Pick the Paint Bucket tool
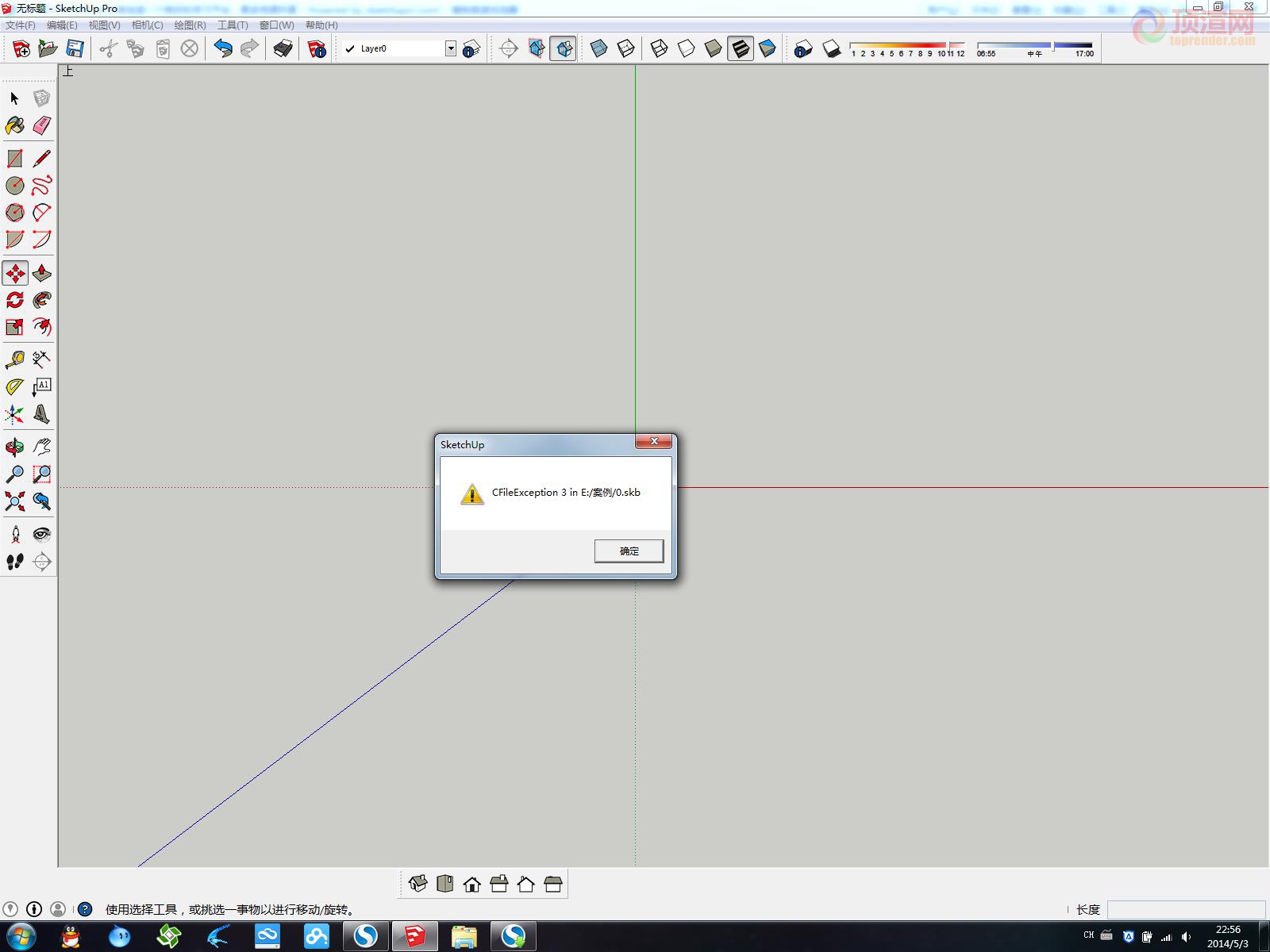Viewport: 1270px width, 952px height. [14, 125]
